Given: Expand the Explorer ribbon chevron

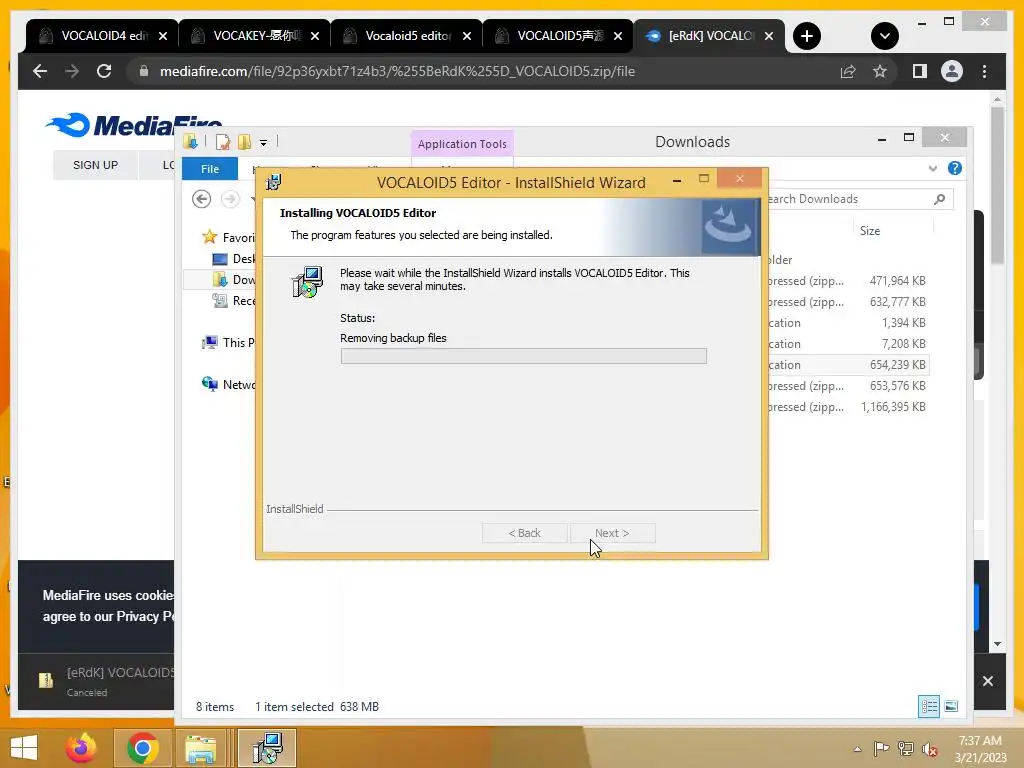Looking at the screenshot, I should click(933, 168).
